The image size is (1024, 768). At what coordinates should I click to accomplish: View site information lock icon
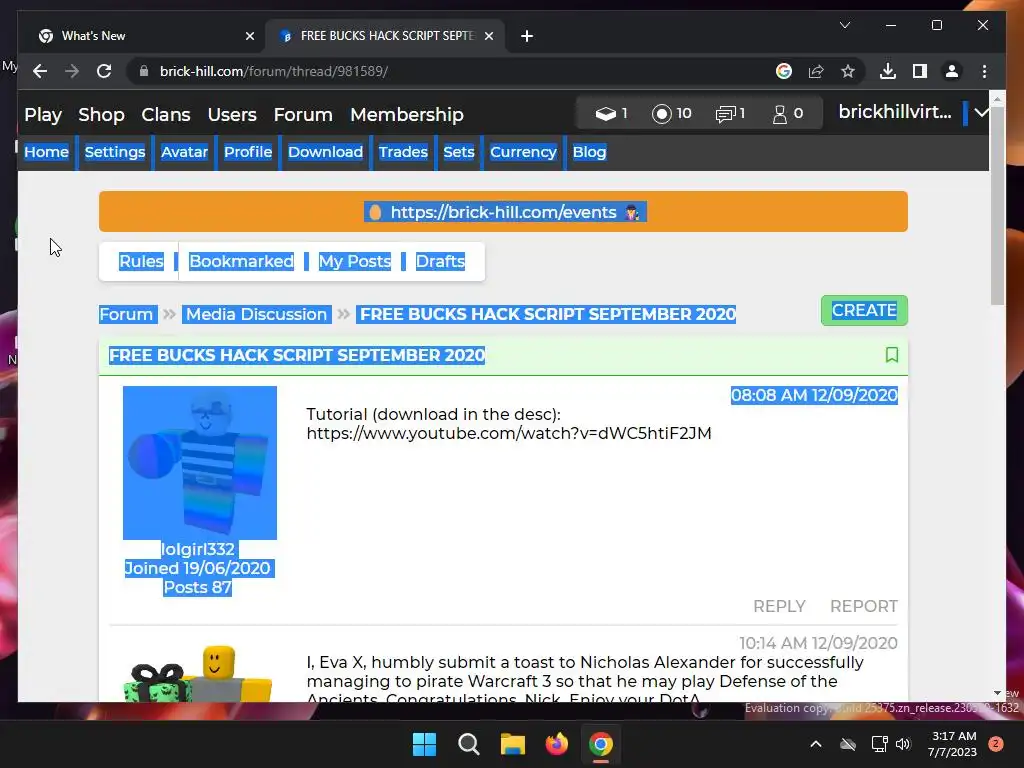tap(144, 71)
